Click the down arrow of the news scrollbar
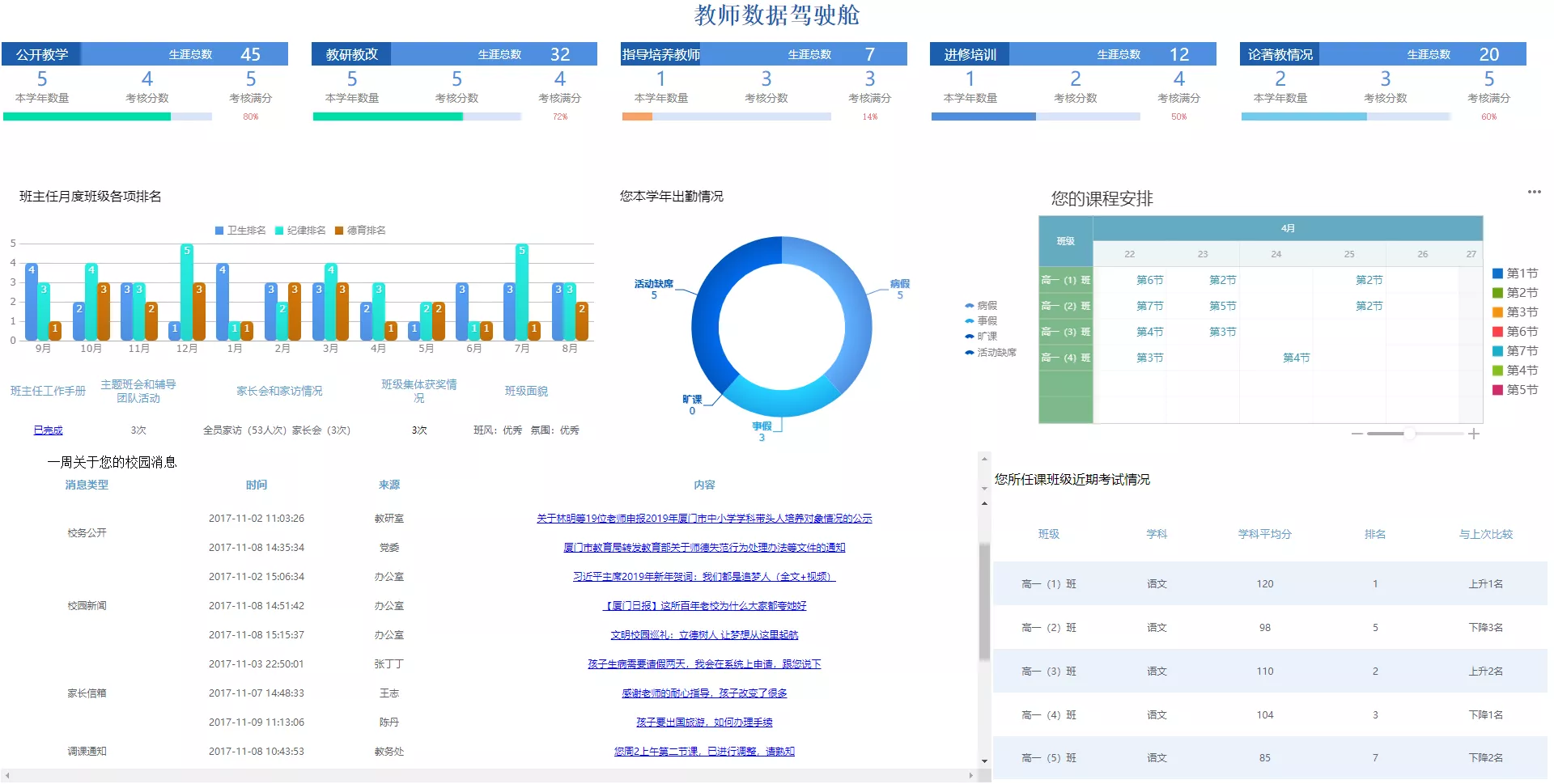 (x=984, y=761)
